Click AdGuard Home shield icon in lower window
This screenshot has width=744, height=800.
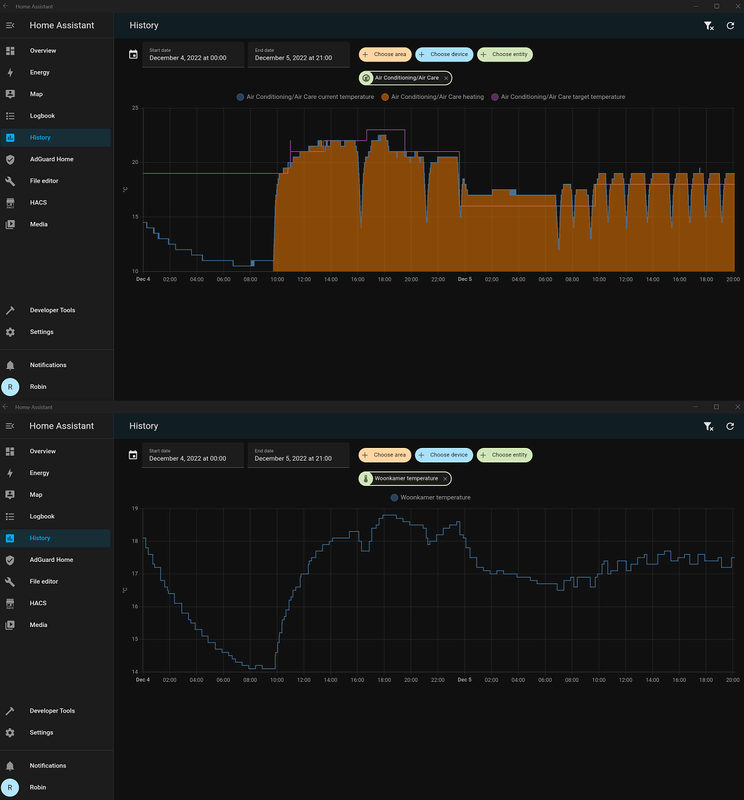click(10, 560)
